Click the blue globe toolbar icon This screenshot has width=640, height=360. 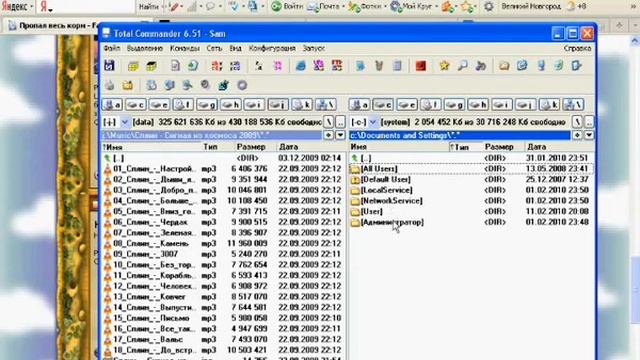300,66
